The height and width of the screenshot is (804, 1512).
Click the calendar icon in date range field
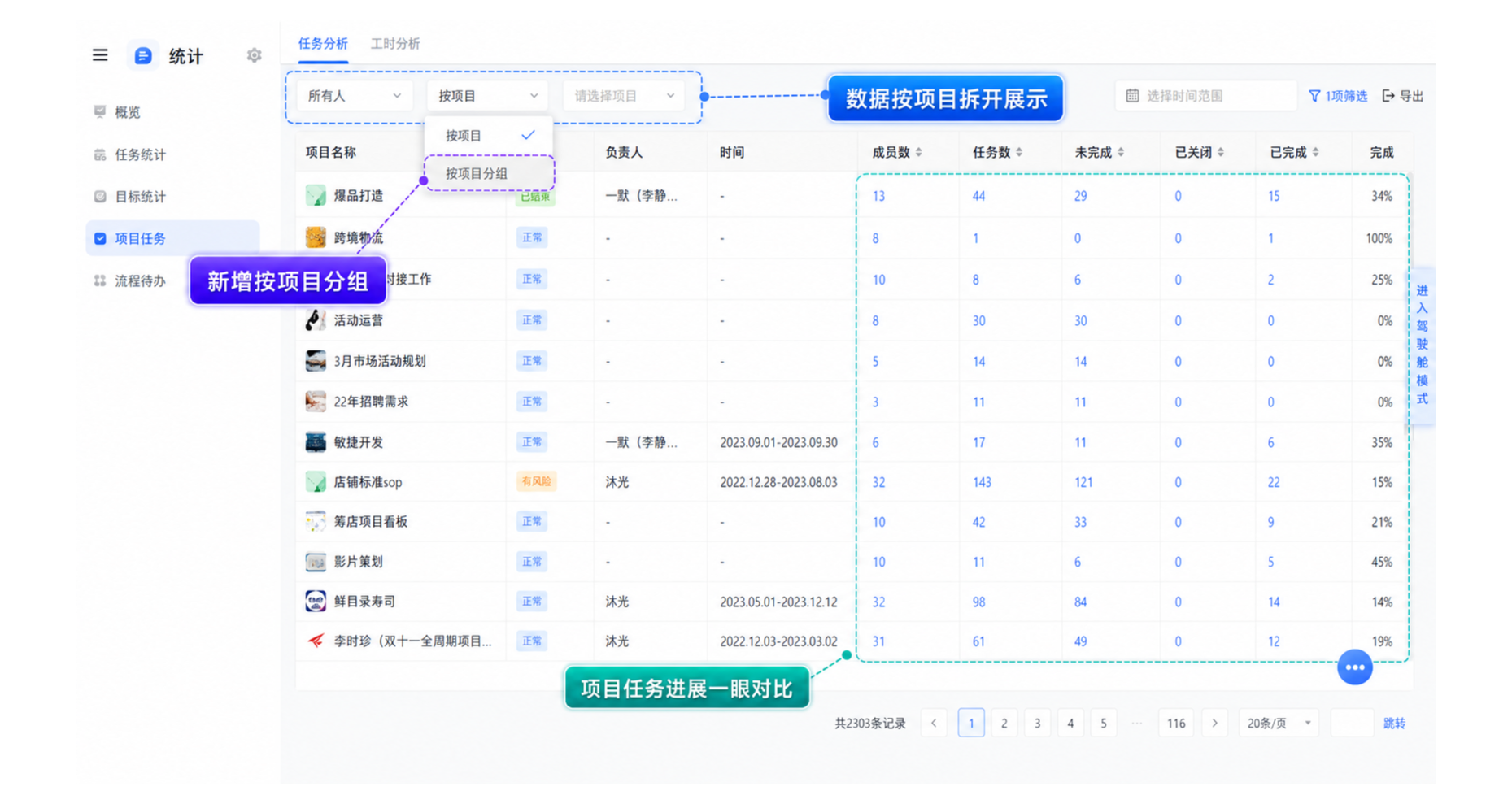point(1132,96)
